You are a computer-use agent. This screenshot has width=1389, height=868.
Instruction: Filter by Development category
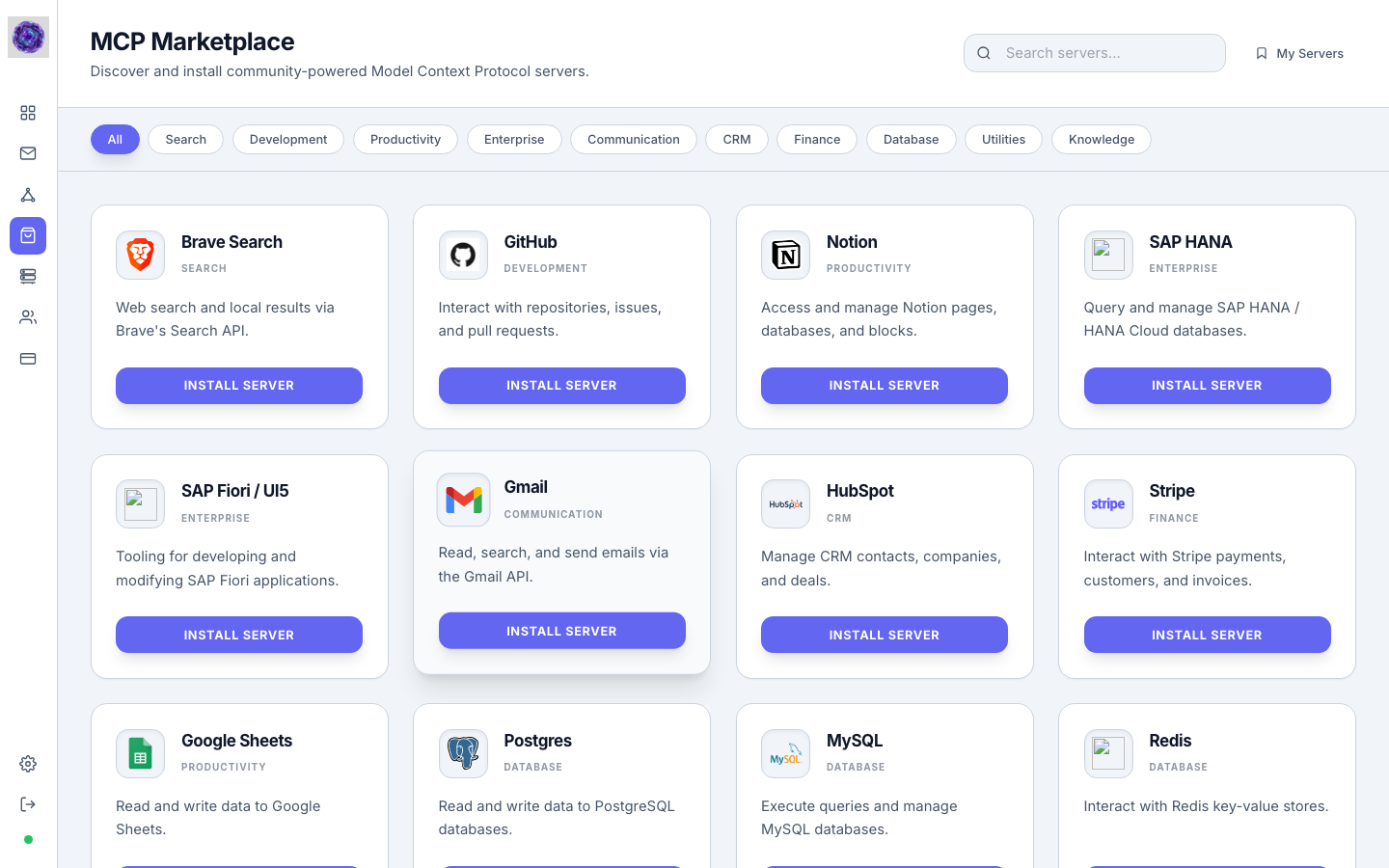(x=288, y=140)
